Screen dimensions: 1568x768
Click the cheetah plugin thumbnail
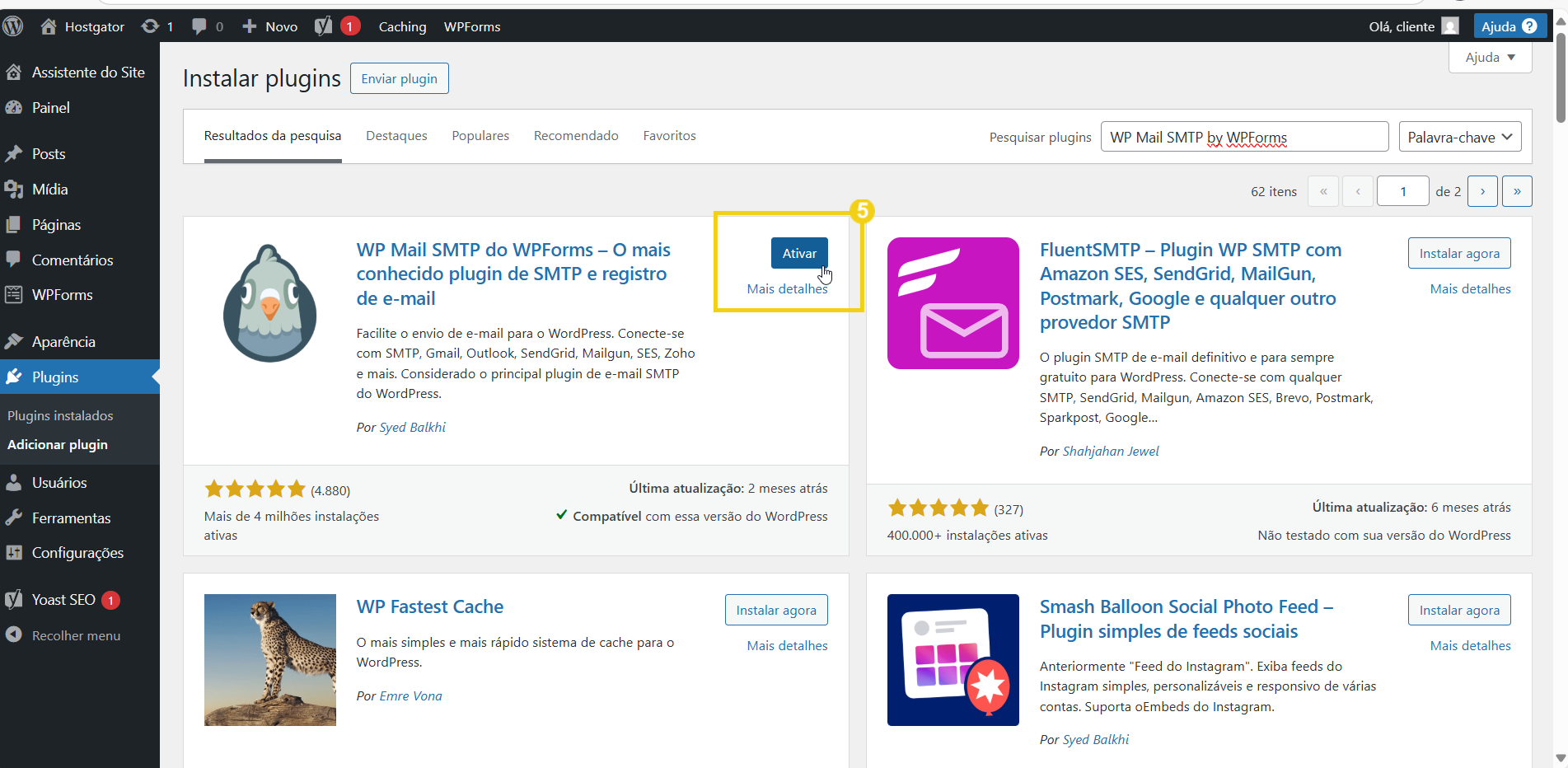tap(270, 660)
